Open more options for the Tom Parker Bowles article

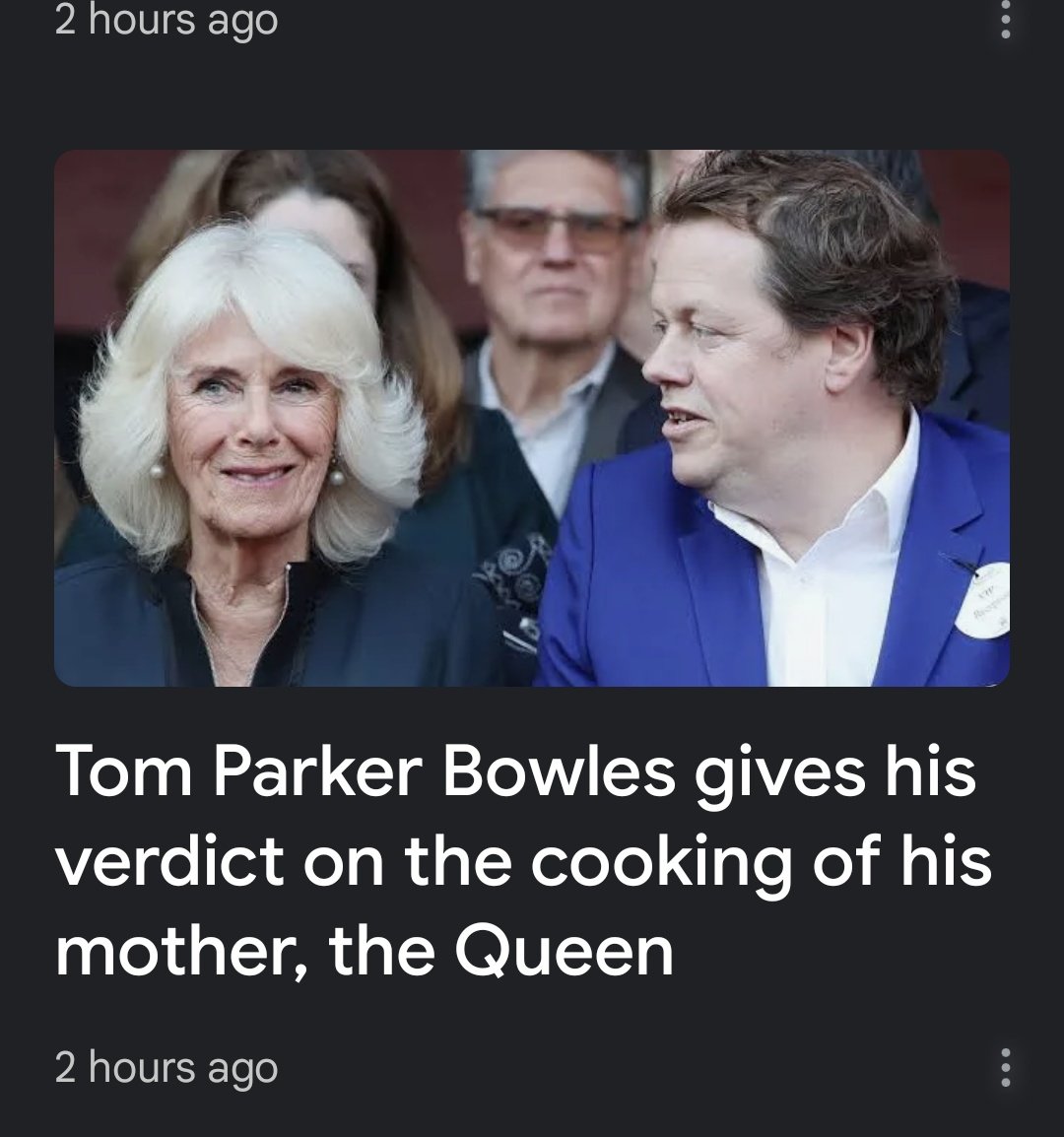point(1005,1067)
